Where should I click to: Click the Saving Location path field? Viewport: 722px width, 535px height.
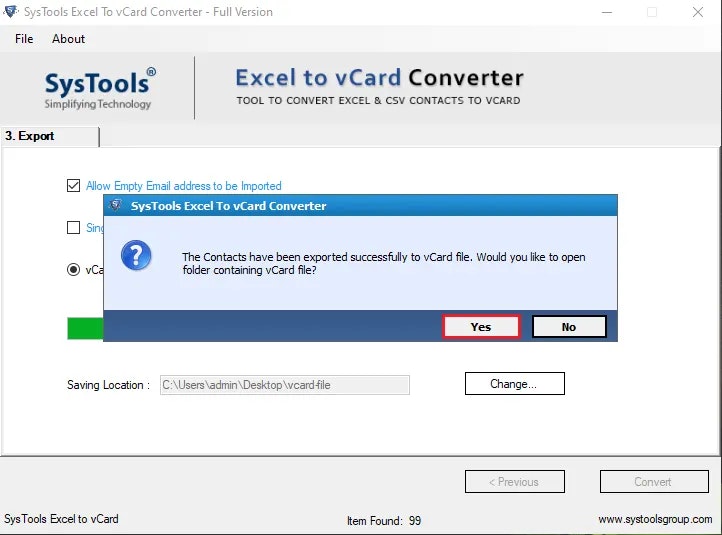tap(285, 385)
